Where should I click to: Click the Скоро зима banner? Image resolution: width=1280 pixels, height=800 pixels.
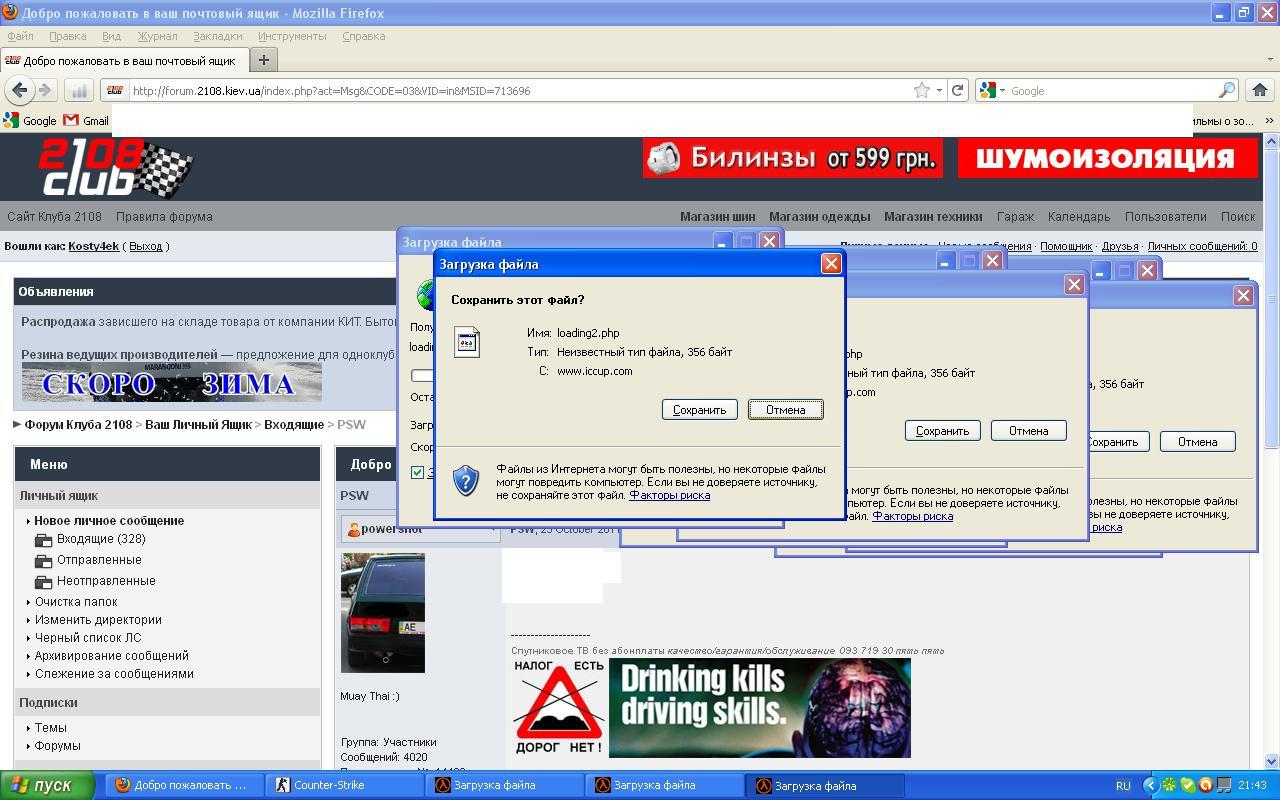(x=172, y=382)
